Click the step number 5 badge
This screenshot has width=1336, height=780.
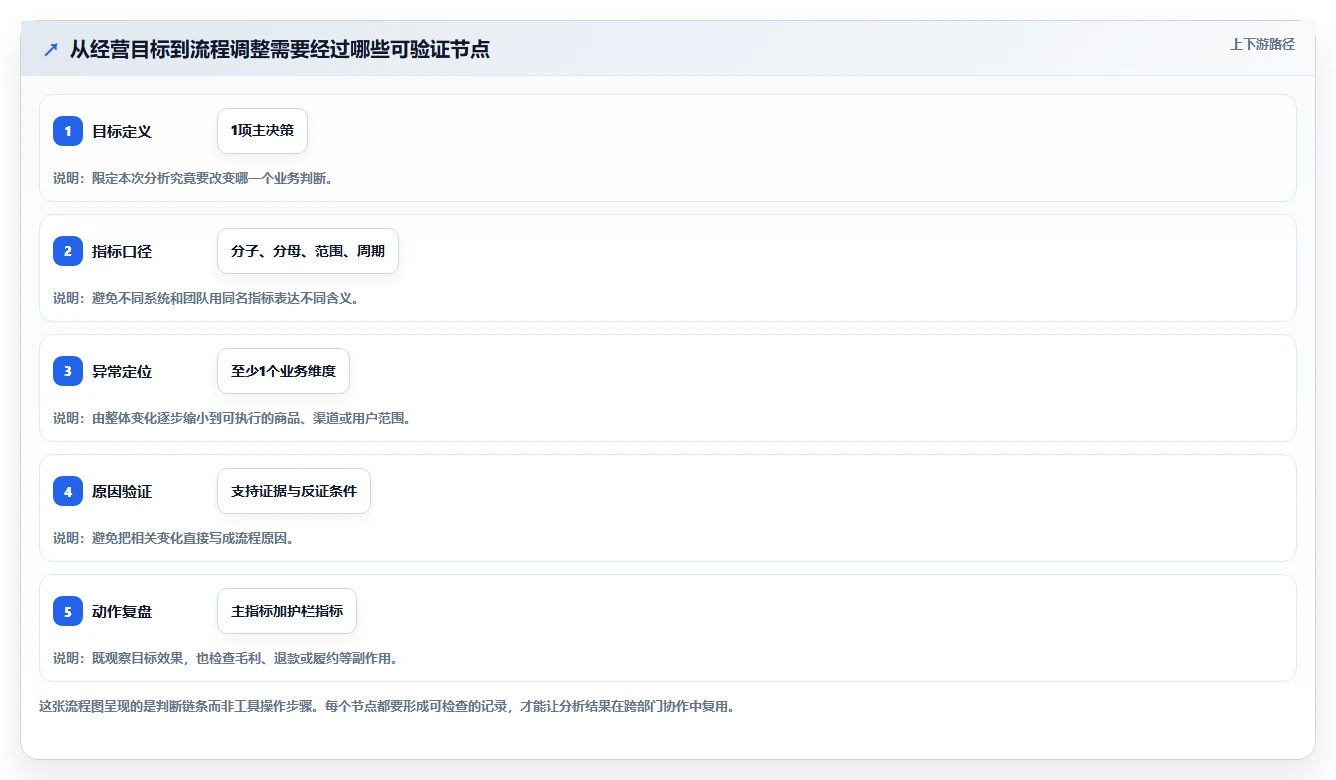pos(68,611)
